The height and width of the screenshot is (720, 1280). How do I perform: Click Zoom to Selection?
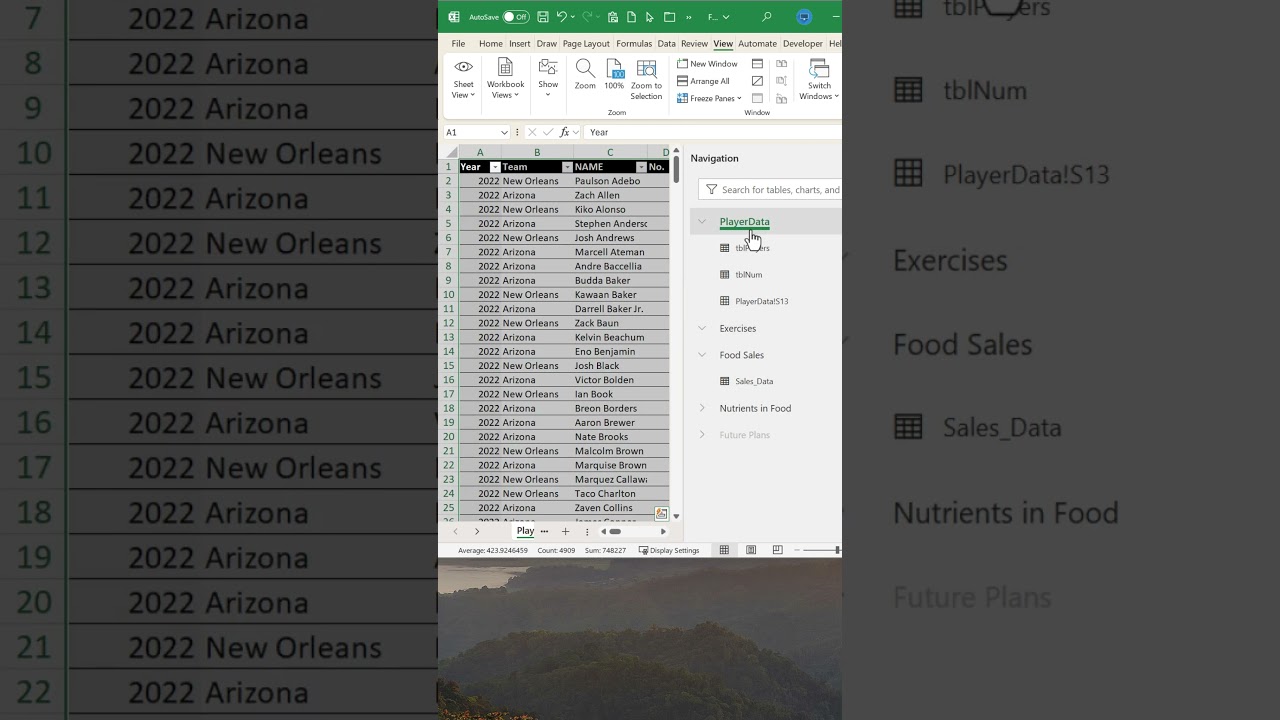point(646,79)
